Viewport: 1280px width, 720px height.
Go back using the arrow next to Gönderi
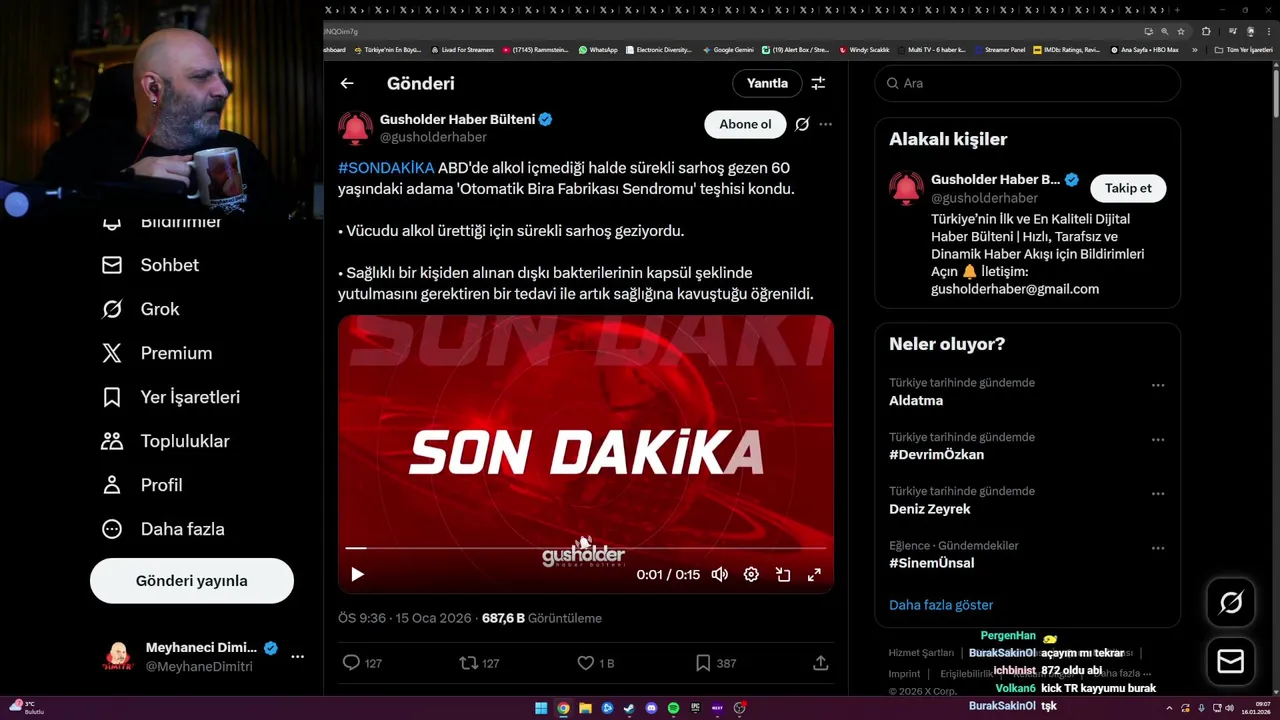tap(347, 84)
